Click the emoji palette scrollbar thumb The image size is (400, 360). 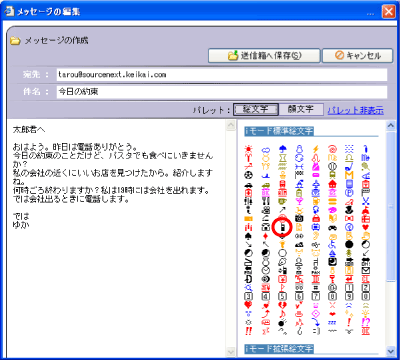click(391, 207)
